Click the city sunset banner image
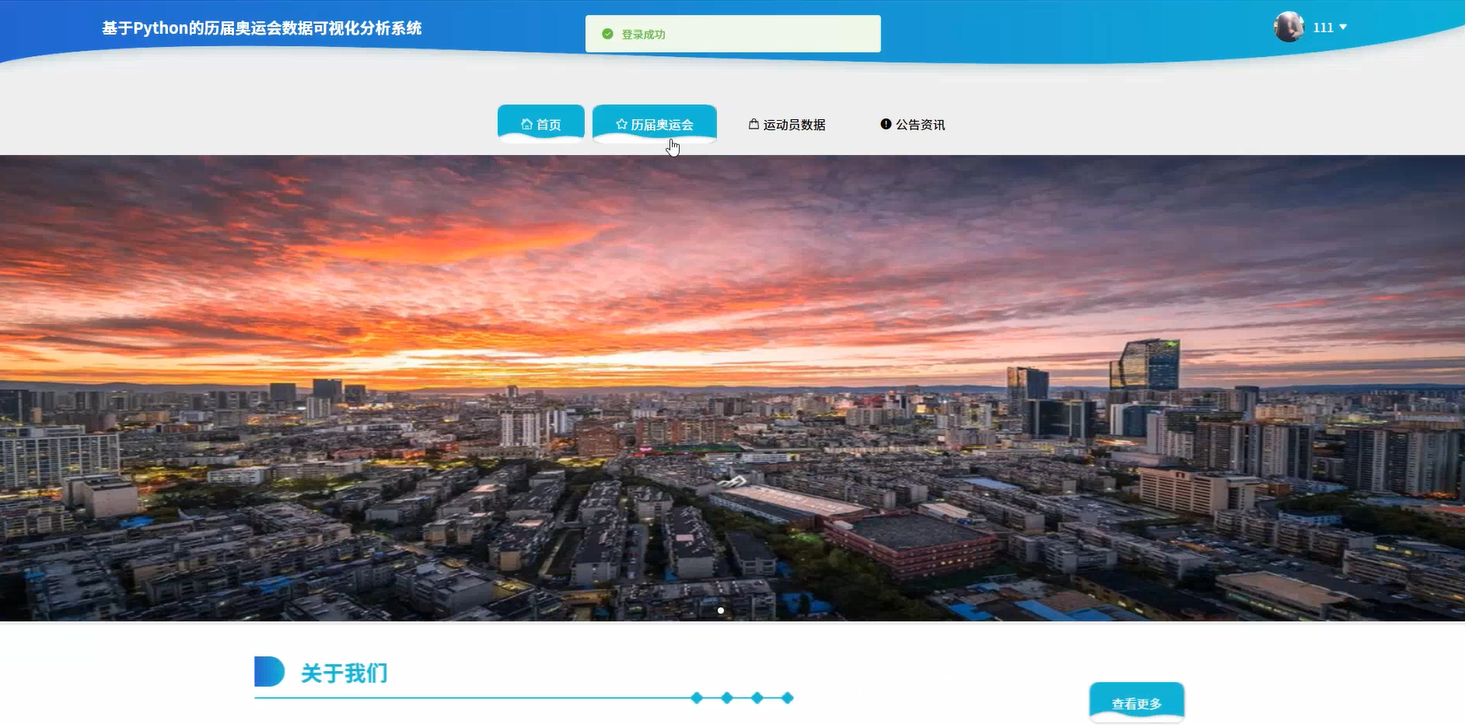This screenshot has height=725, width=1465. click(732, 388)
